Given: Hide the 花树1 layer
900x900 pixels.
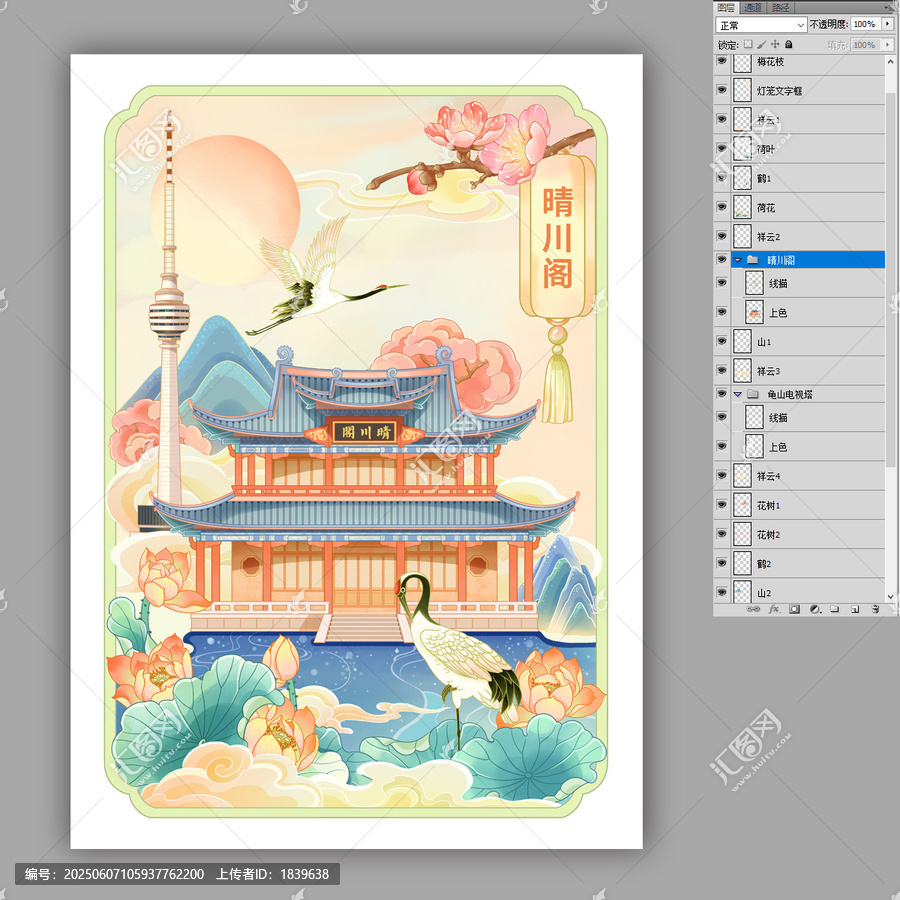Looking at the screenshot, I should [722, 505].
